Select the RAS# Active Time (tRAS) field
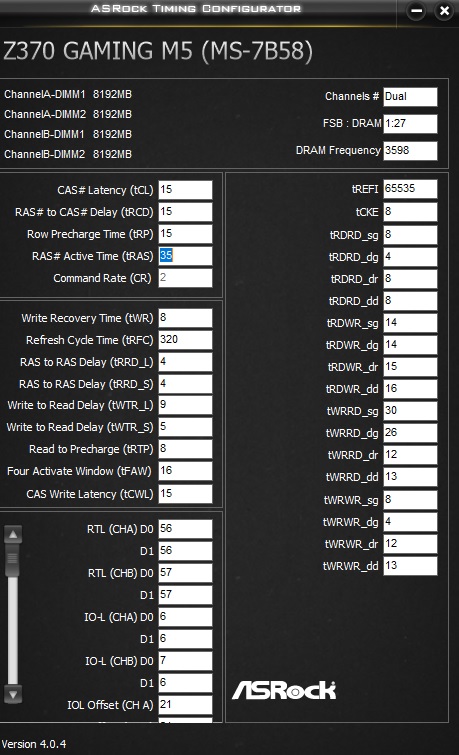459x755 pixels. 185,256
